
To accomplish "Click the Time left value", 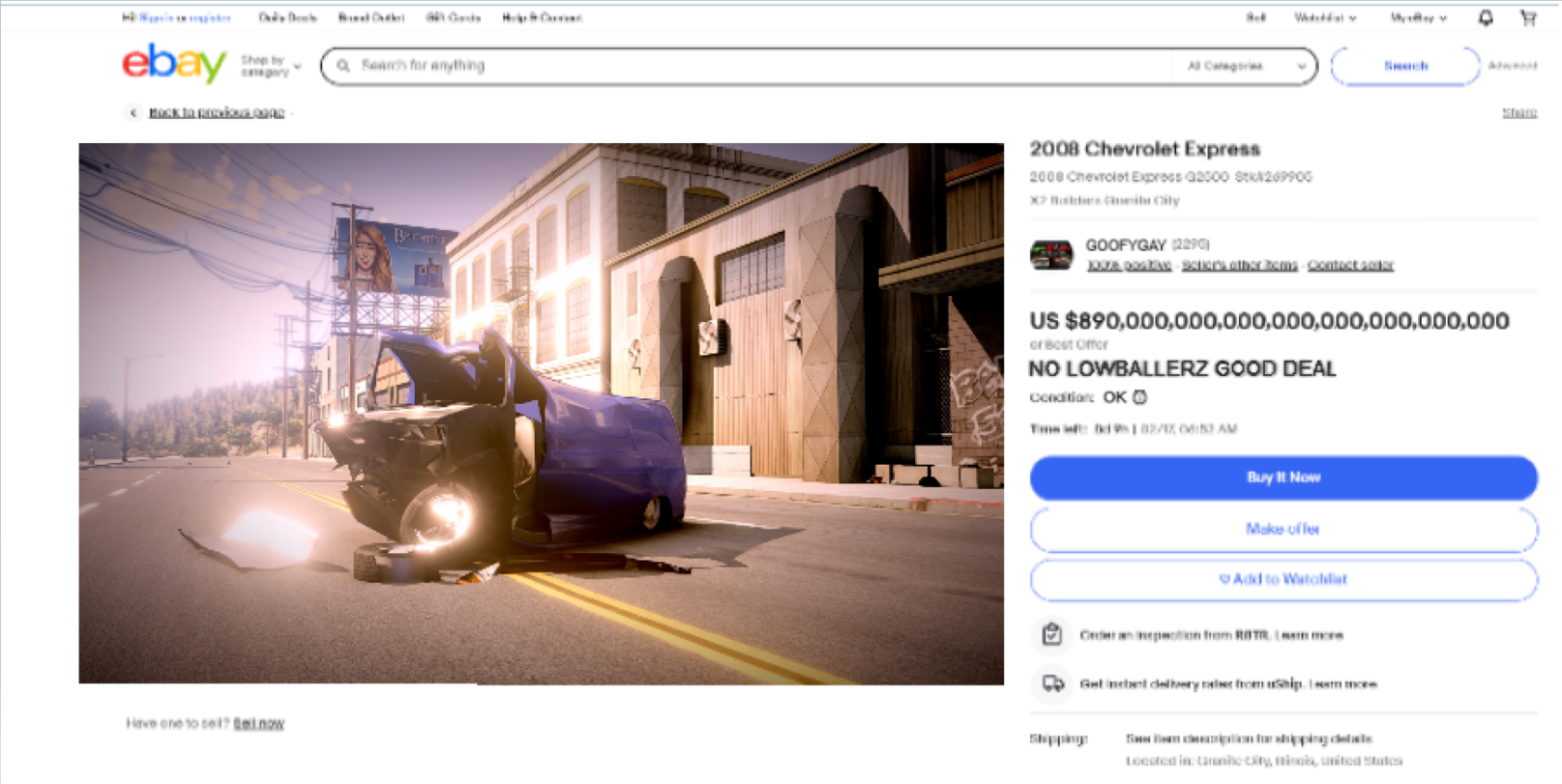I will pos(1165,429).
